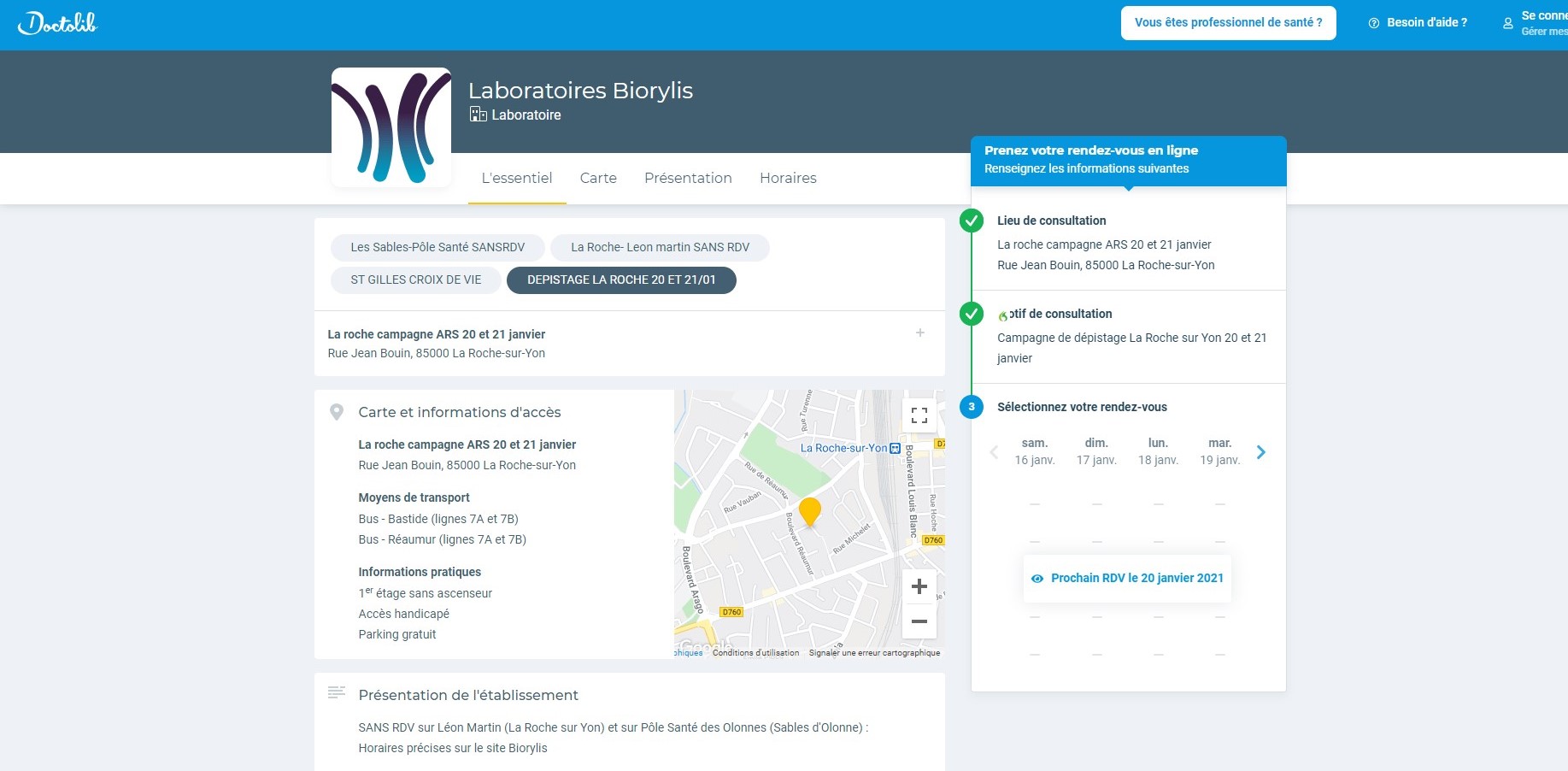
Task: Switch to Horaires tab
Action: tap(788, 178)
